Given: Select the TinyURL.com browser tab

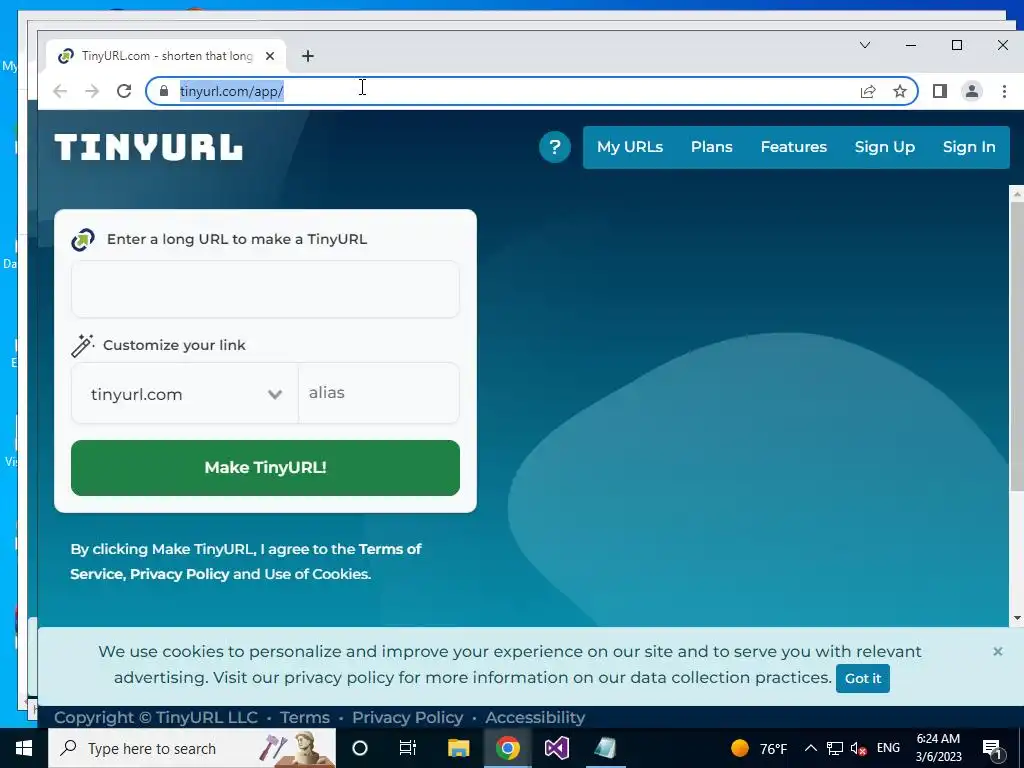Looking at the screenshot, I should (167, 56).
